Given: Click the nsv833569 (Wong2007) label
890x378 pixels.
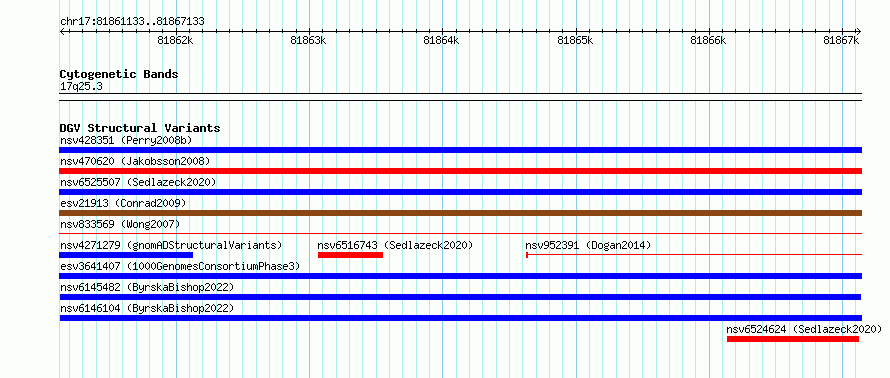Looking at the screenshot, I should pyautogui.click(x=120, y=224).
